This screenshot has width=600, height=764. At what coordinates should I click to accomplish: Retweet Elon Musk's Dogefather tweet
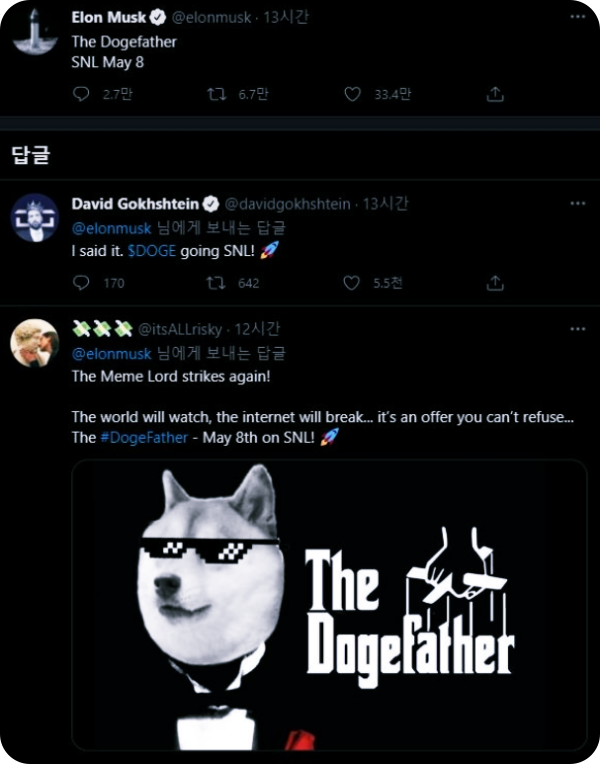click(216, 94)
